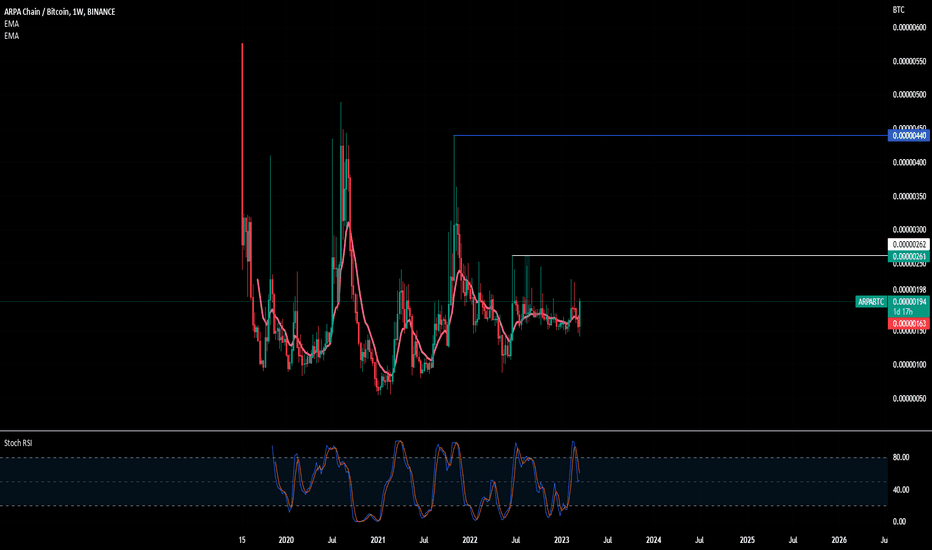
Task: Click the Jul label between 2020 and 2021
Action: 332,540
